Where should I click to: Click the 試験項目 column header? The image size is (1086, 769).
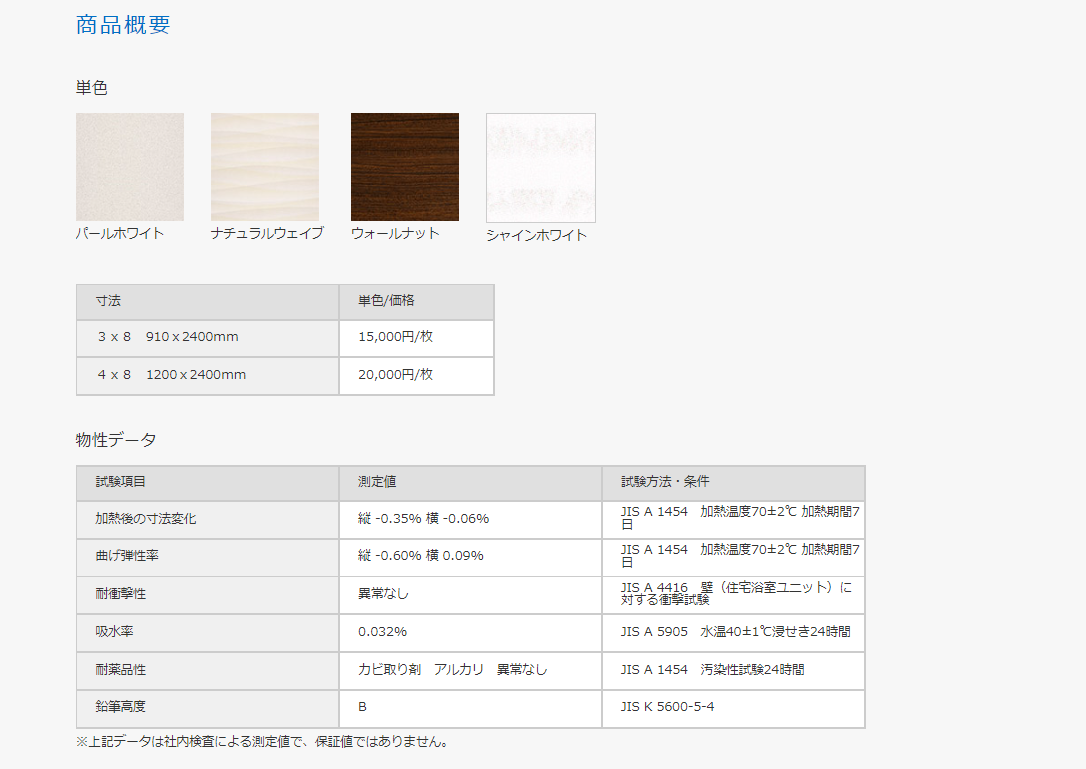coord(120,482)
